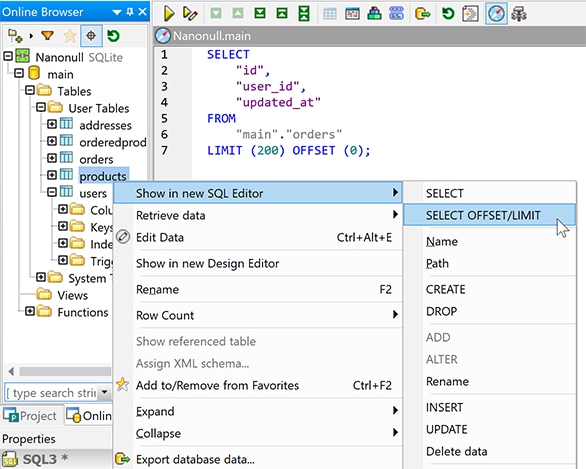Image resolution: width=586 pixels, height=469 pixels.
Task: Click the Nanonull.main editor title tab
Action: click(x=204, y=36)
